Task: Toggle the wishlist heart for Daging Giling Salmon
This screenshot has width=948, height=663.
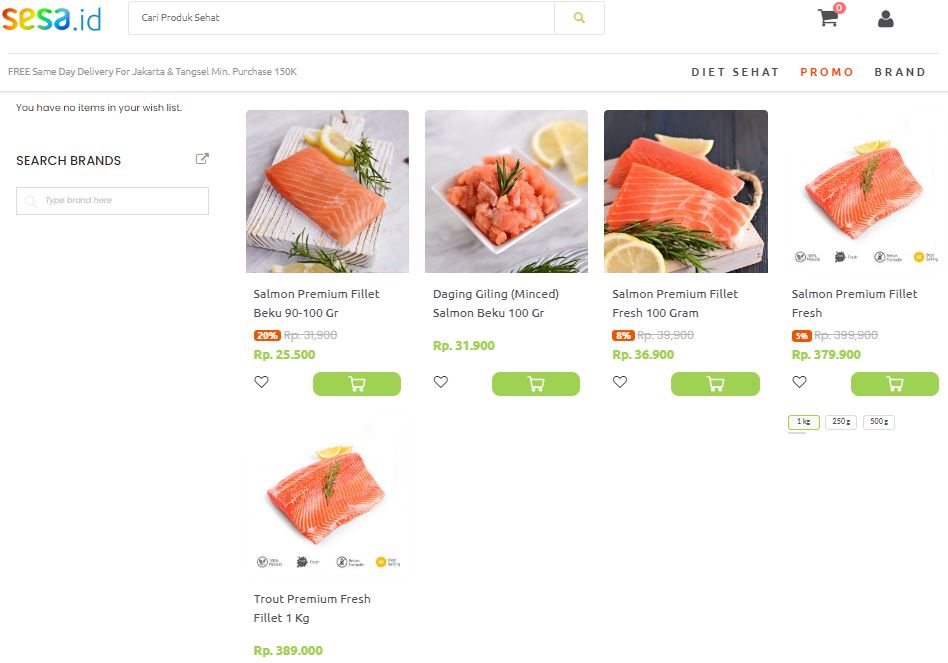Action: tap(440, 381)
